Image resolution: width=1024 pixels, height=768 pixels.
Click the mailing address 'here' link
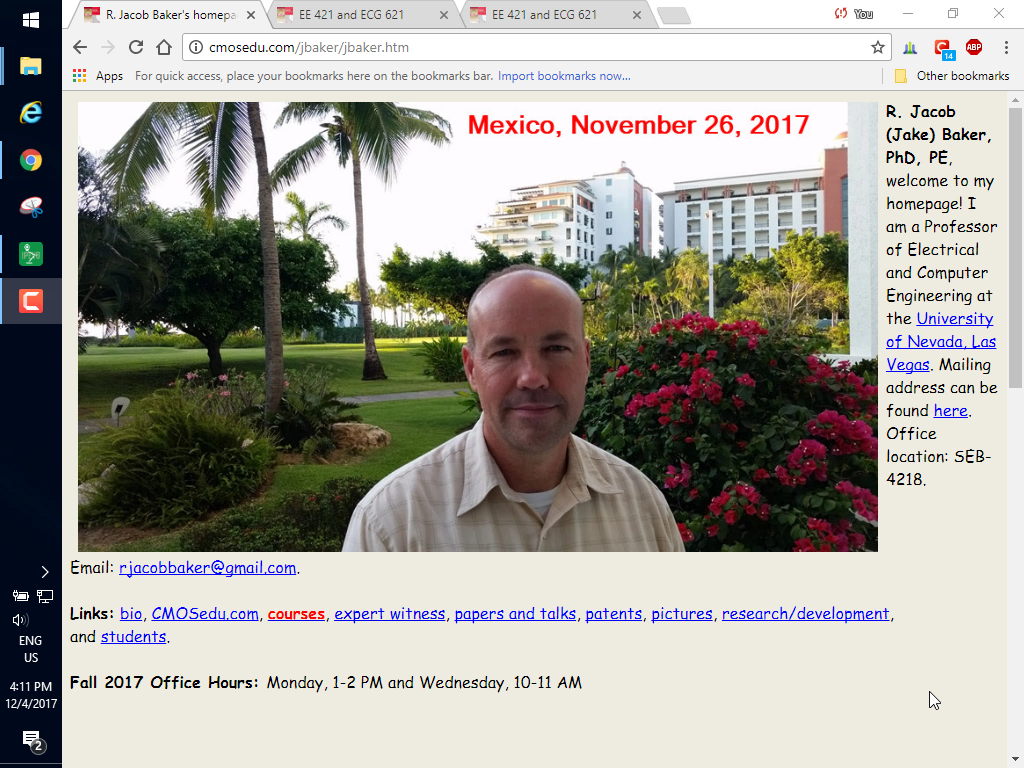click(951, 411)
